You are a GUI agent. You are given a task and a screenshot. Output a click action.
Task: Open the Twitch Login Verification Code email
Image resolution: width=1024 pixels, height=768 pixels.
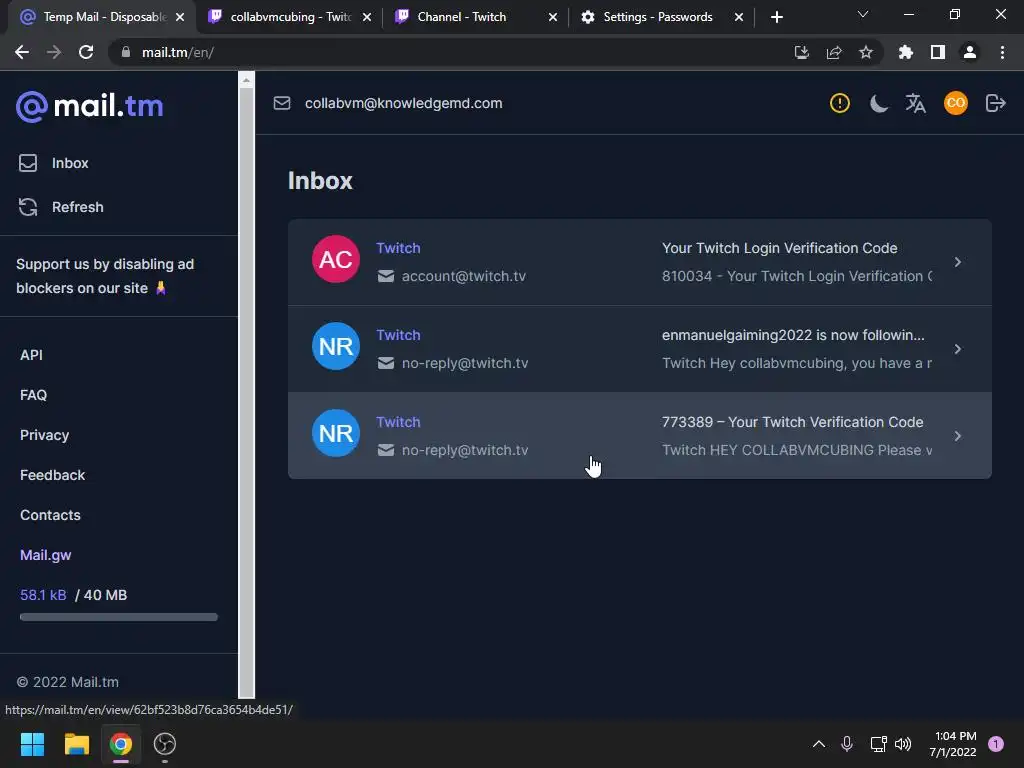tap(639, 262)
